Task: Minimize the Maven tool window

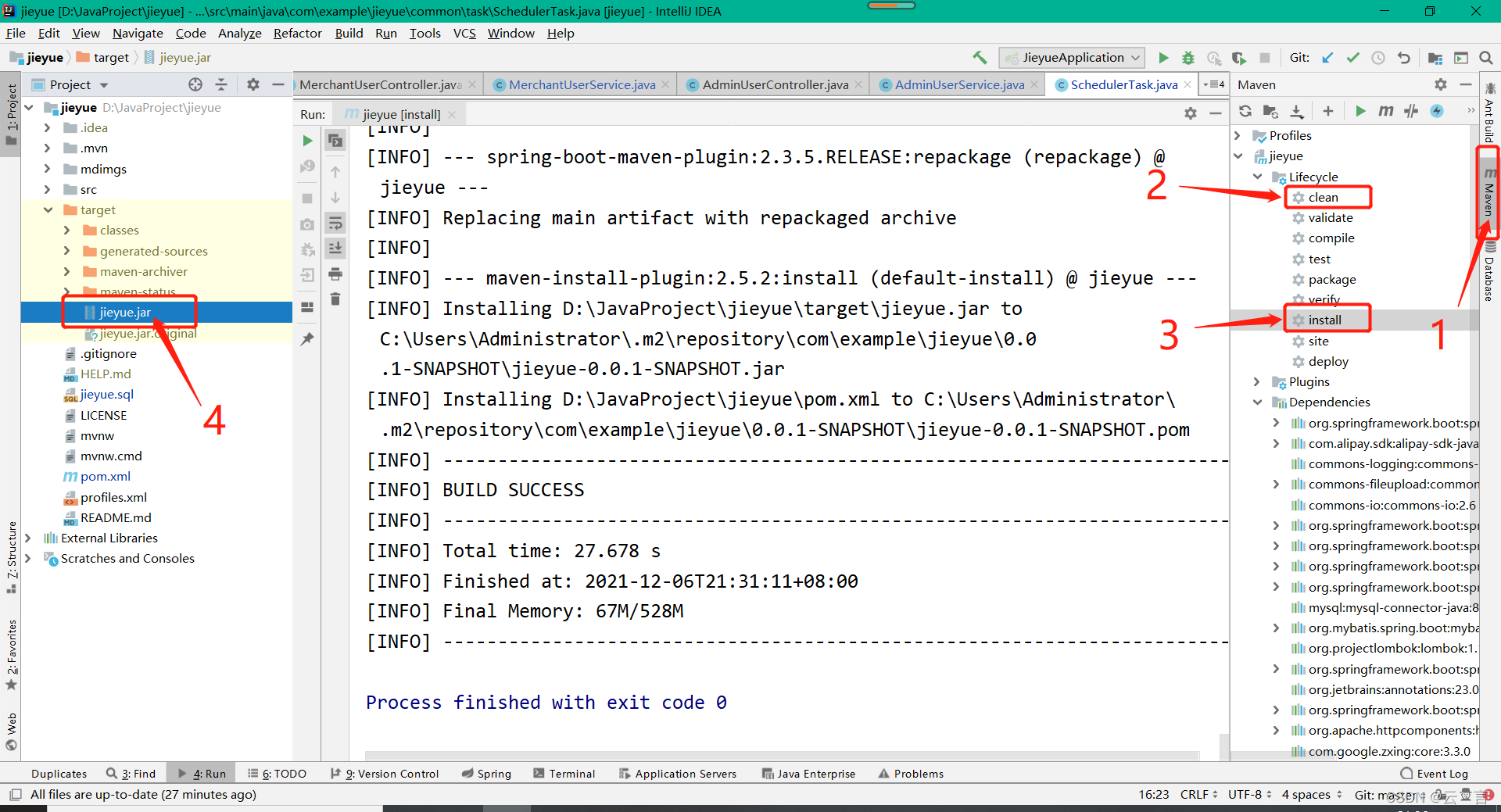Action: click(x=1466, y=84)
